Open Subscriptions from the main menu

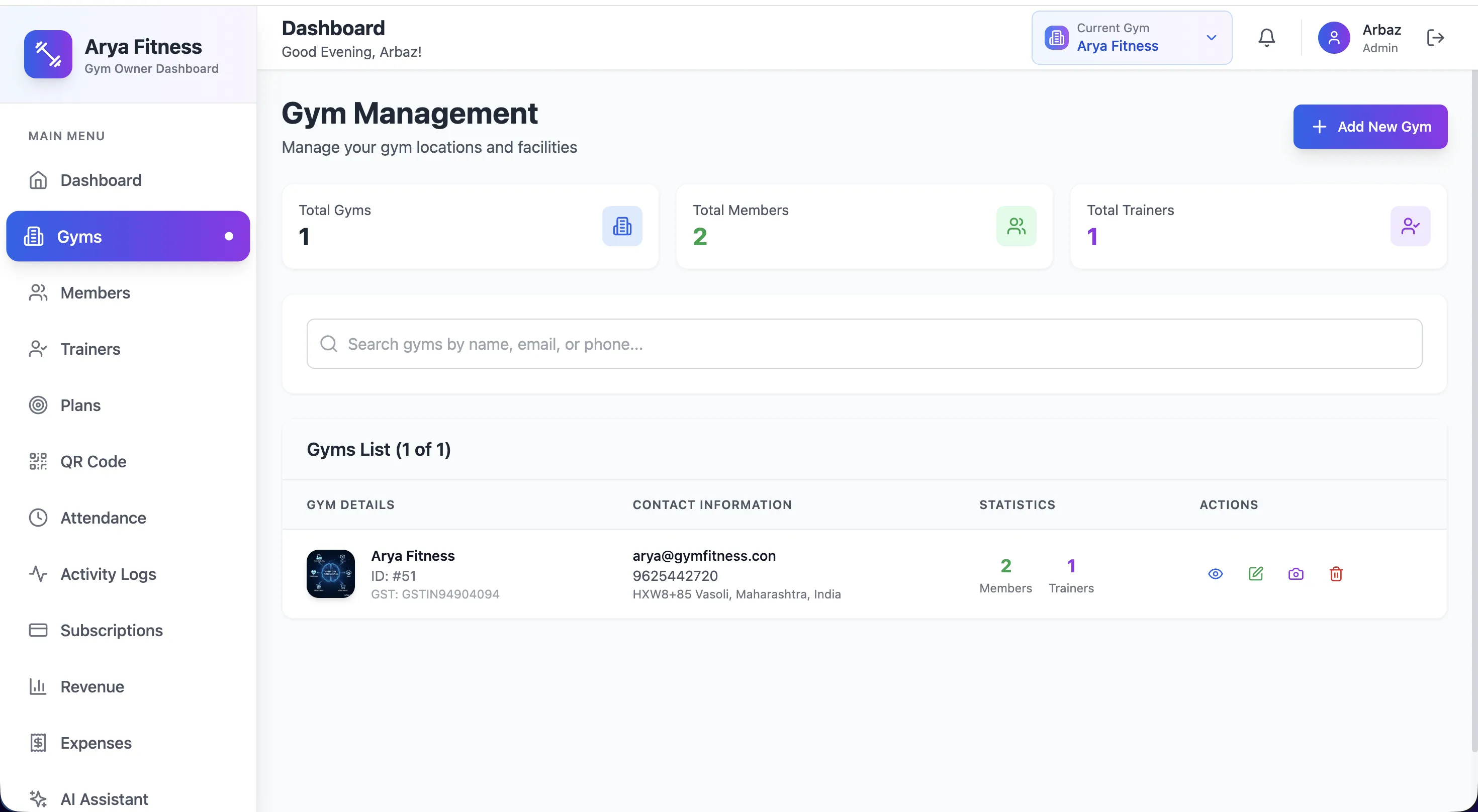coord(111,630)
